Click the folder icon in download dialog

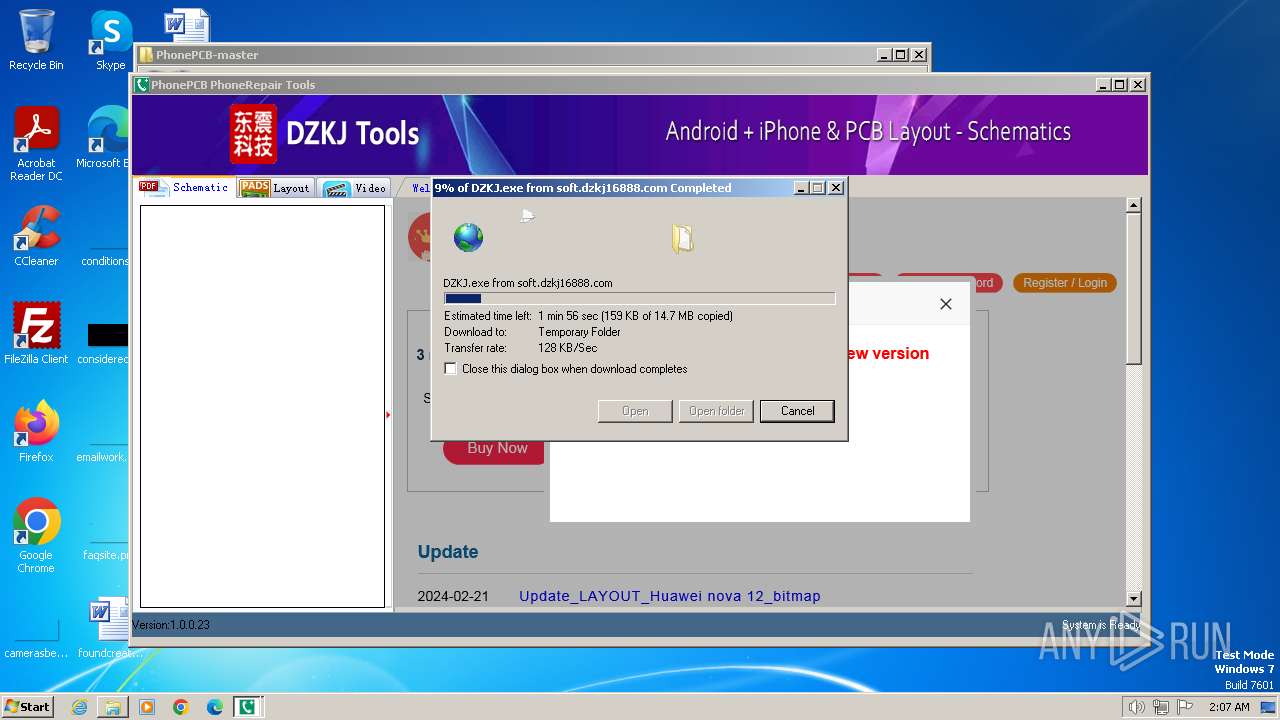pos(683,238)
